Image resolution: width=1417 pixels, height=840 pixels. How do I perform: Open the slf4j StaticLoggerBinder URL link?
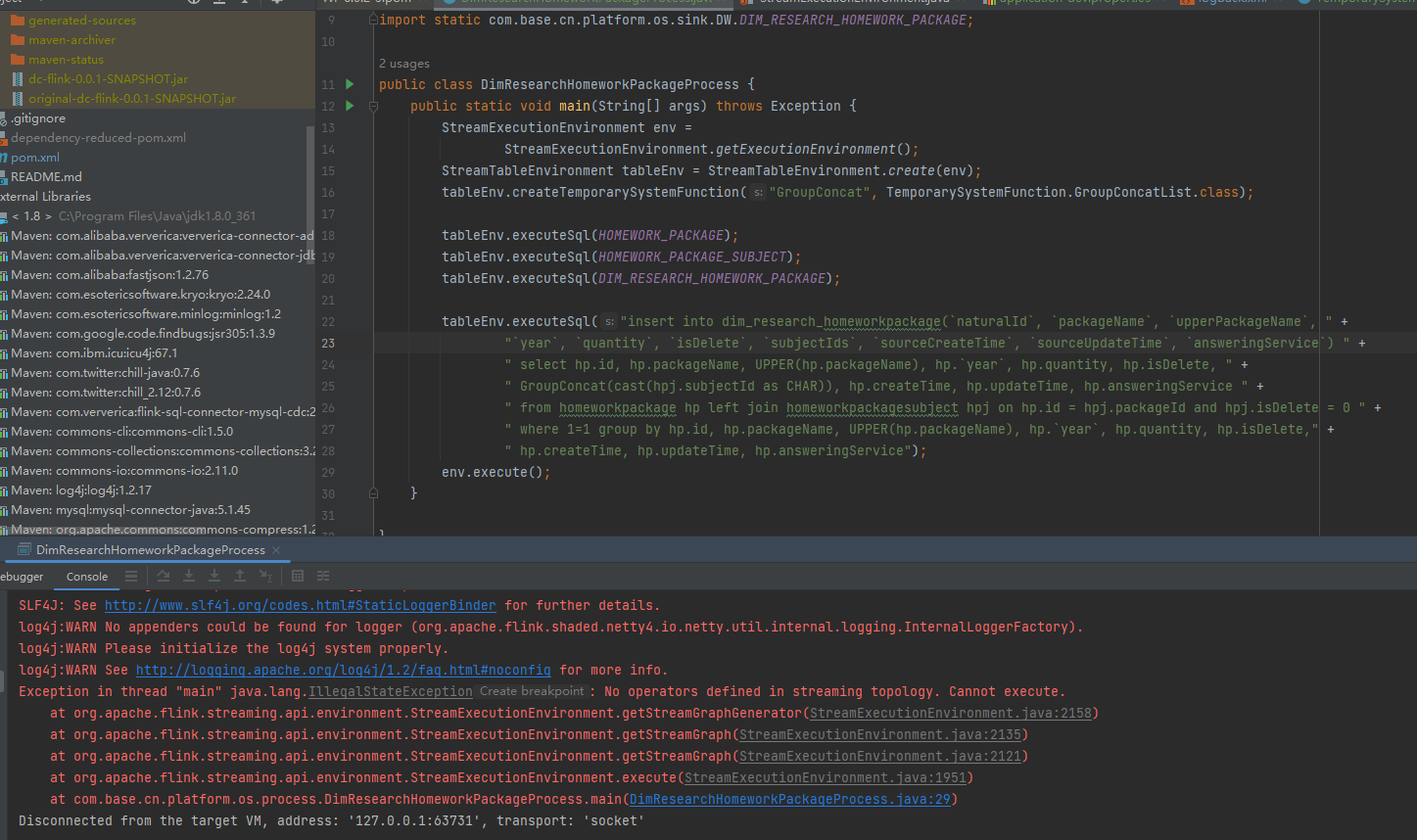[301, 605]
